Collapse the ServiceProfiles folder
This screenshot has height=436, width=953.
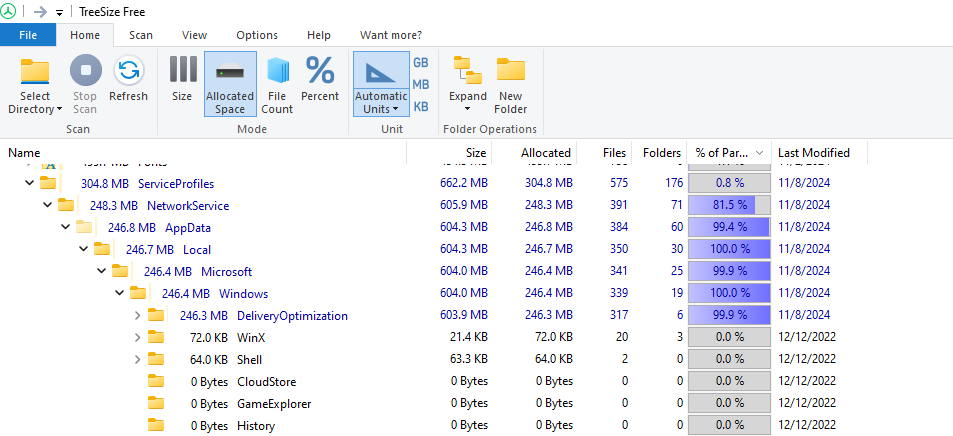point(29,183)
